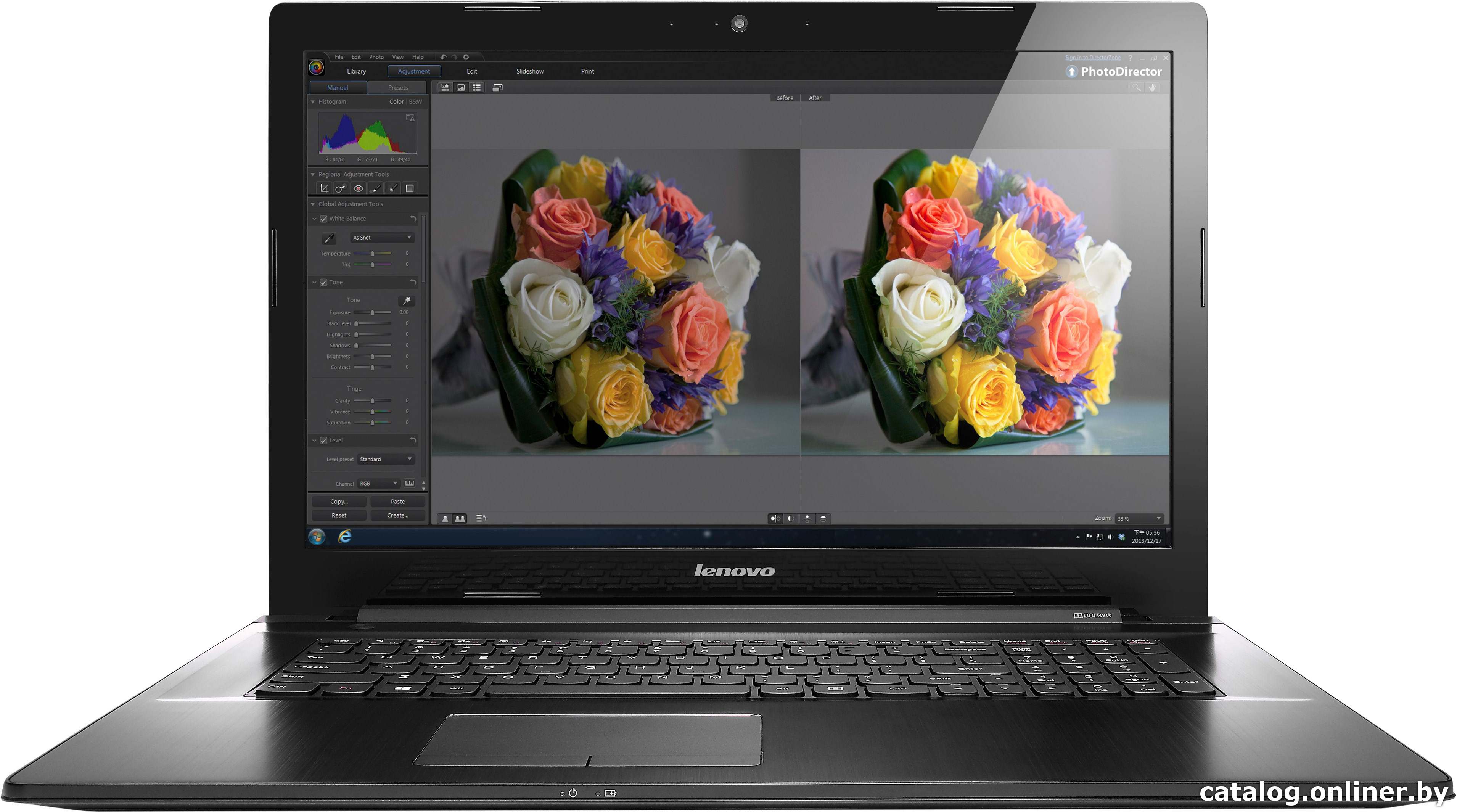This screenshot has width=1457, height=812.
Task: Select side-by-side compare layout
Action: tap(775, 519)
